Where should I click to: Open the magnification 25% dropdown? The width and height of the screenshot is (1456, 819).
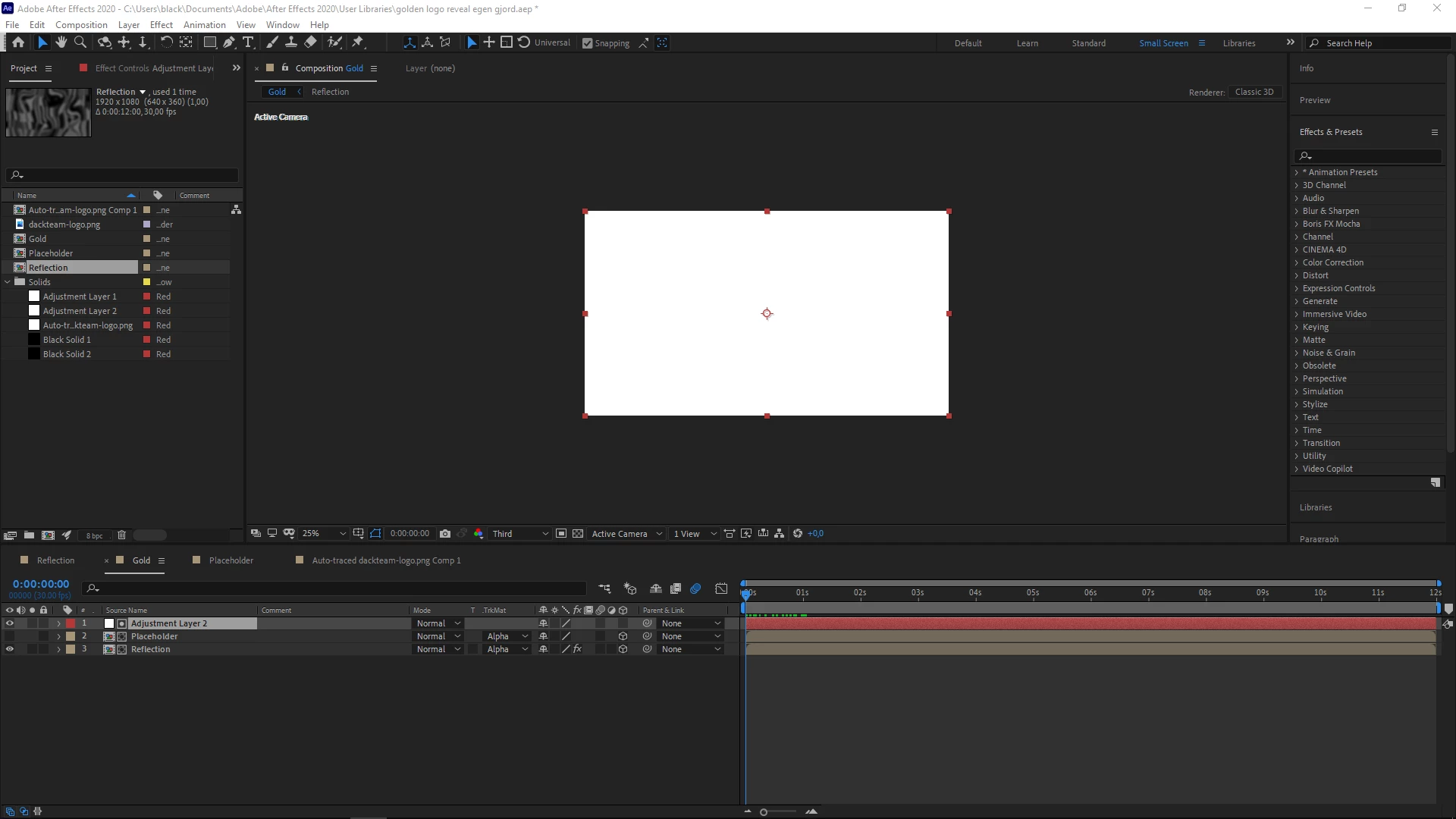324,534
